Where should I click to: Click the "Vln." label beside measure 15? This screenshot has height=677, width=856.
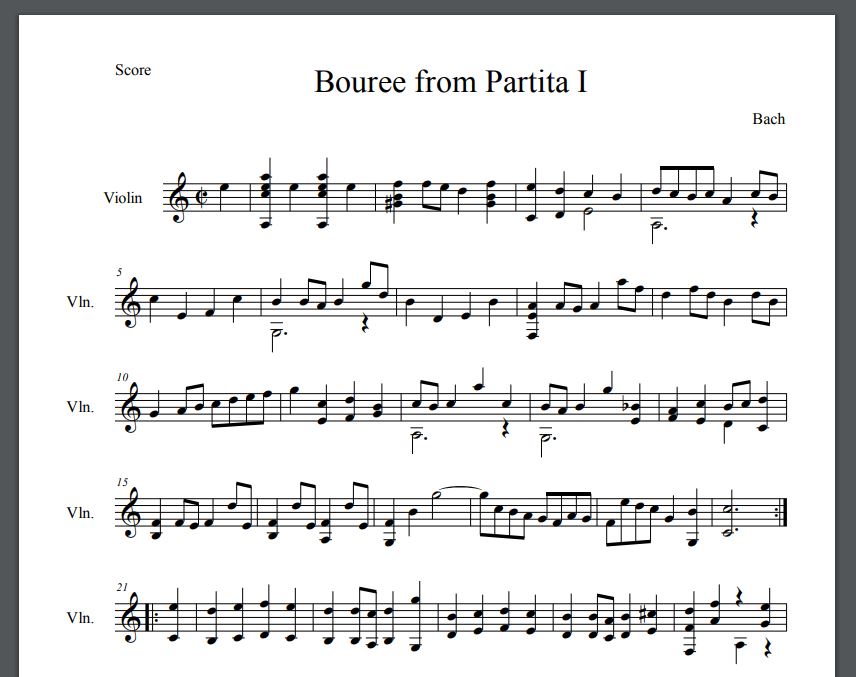[80, 513]
